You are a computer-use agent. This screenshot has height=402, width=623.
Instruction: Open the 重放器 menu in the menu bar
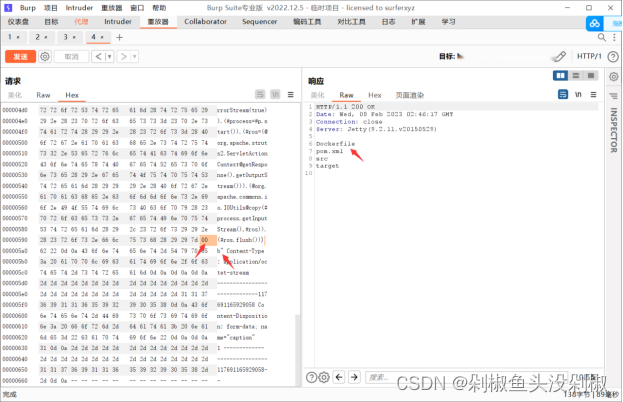click(112, 8)
